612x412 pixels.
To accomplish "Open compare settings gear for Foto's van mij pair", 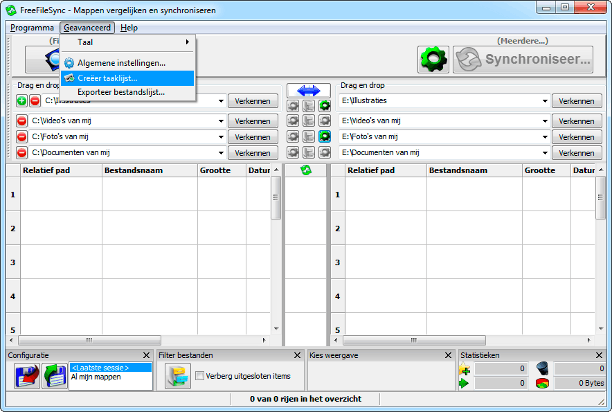I will click(x=293, y=137).
